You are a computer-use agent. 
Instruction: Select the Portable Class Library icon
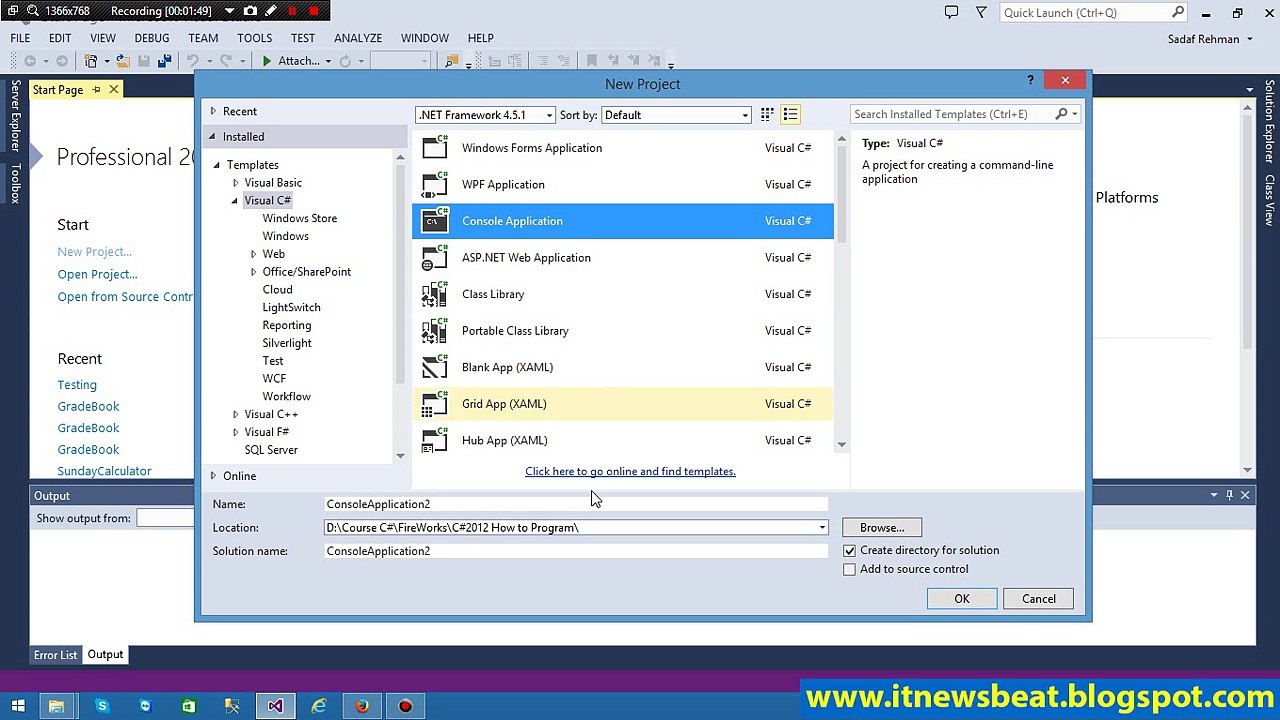tap(435, 331)
